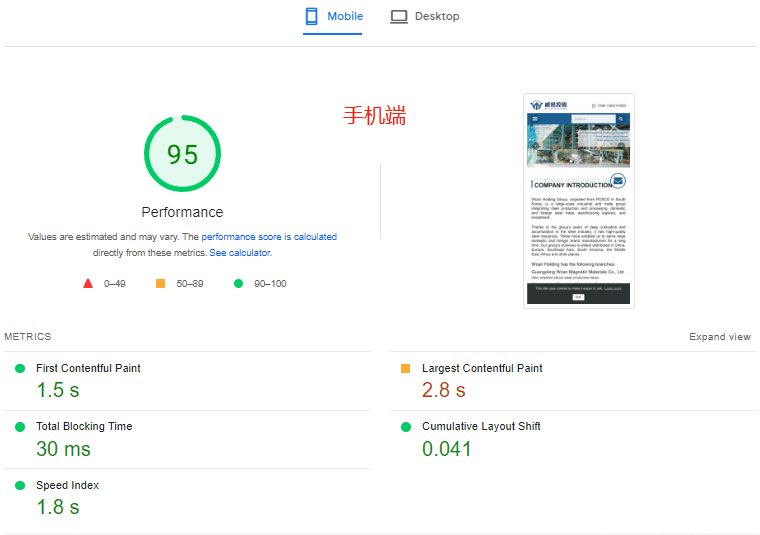Click the mobile phone icon
This screenshot has height=535, width=760.
click(x=312, y=17)
